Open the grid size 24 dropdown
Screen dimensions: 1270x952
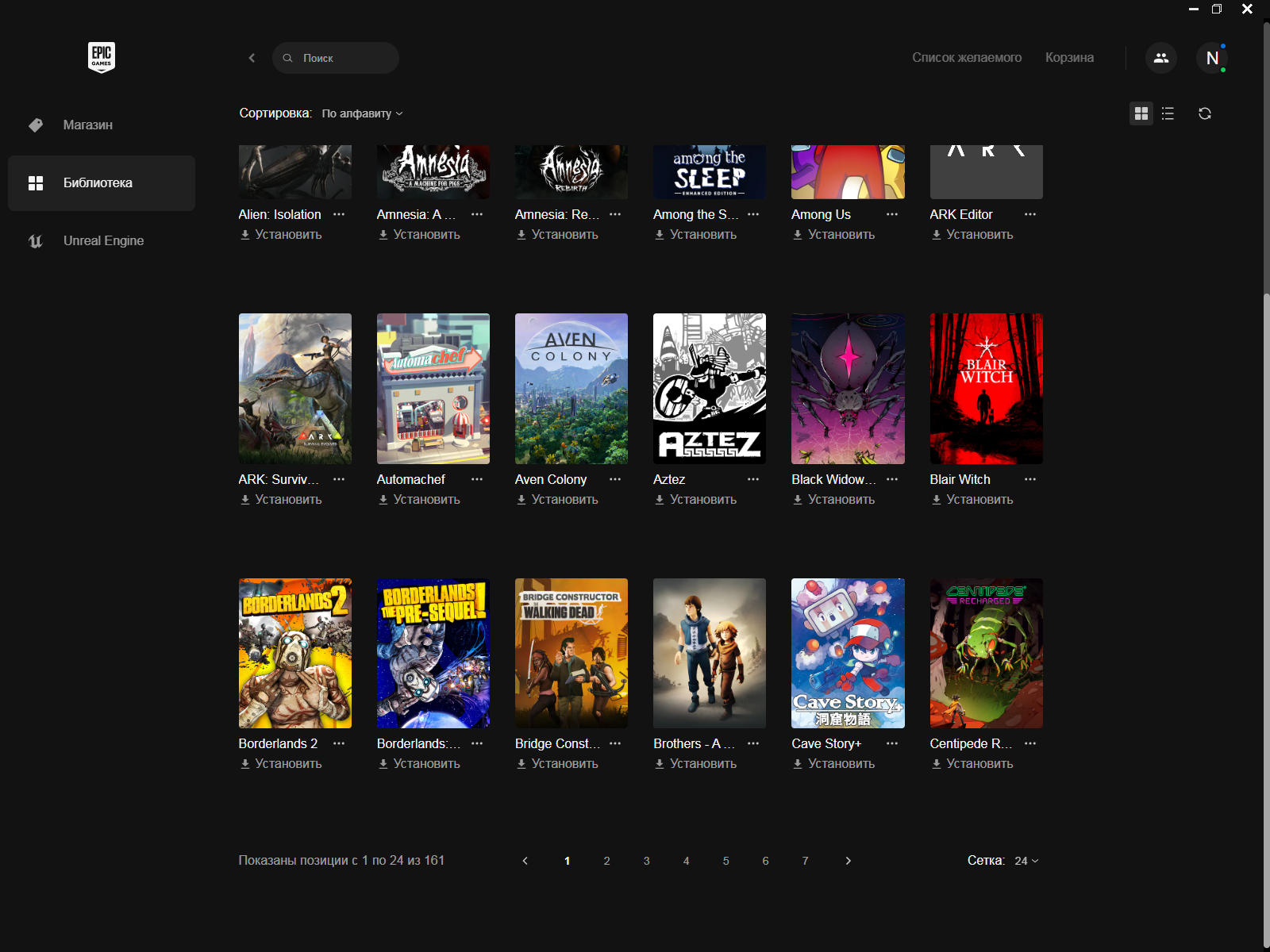[x=1026, y=861]
